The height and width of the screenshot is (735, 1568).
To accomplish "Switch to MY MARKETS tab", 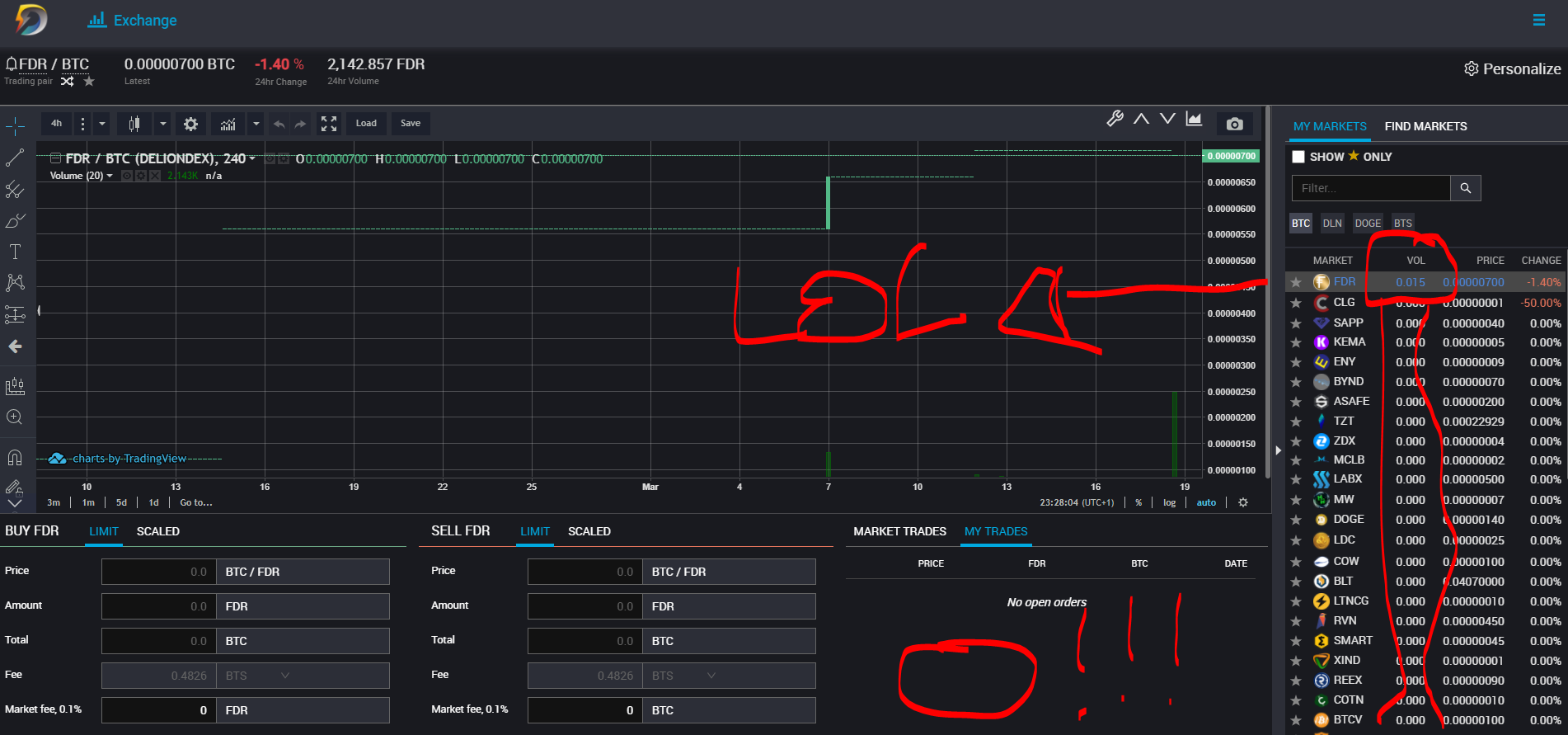I will (1330, 126).
